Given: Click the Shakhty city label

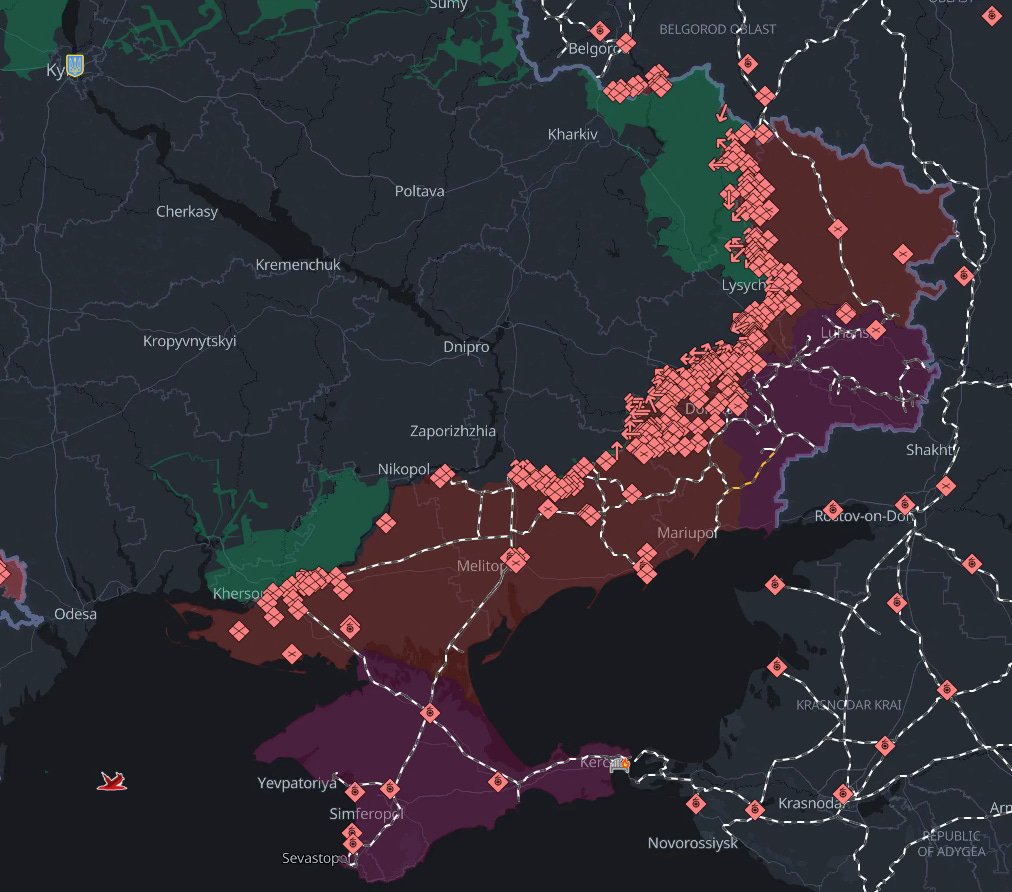Looking at the screenshot, I should point(933,450).
